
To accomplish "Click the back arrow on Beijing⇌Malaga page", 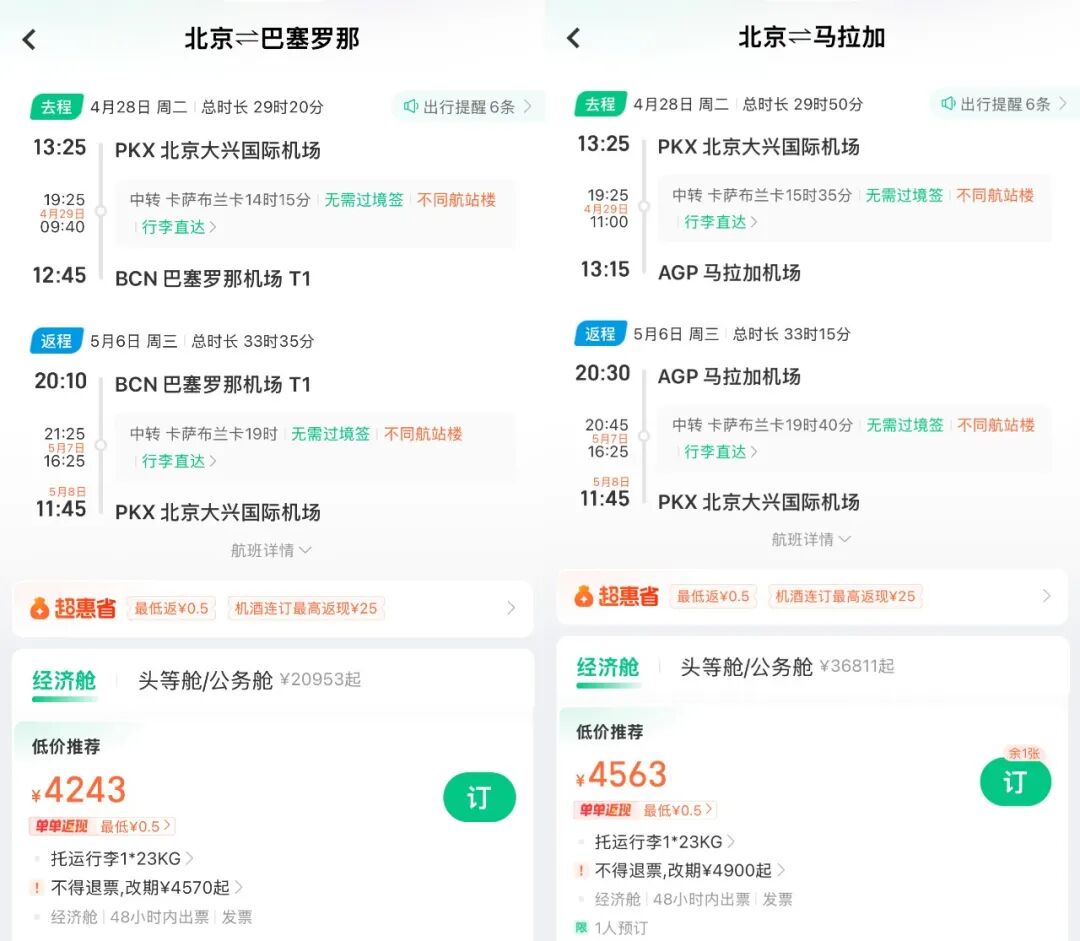I will pos(571,38).
